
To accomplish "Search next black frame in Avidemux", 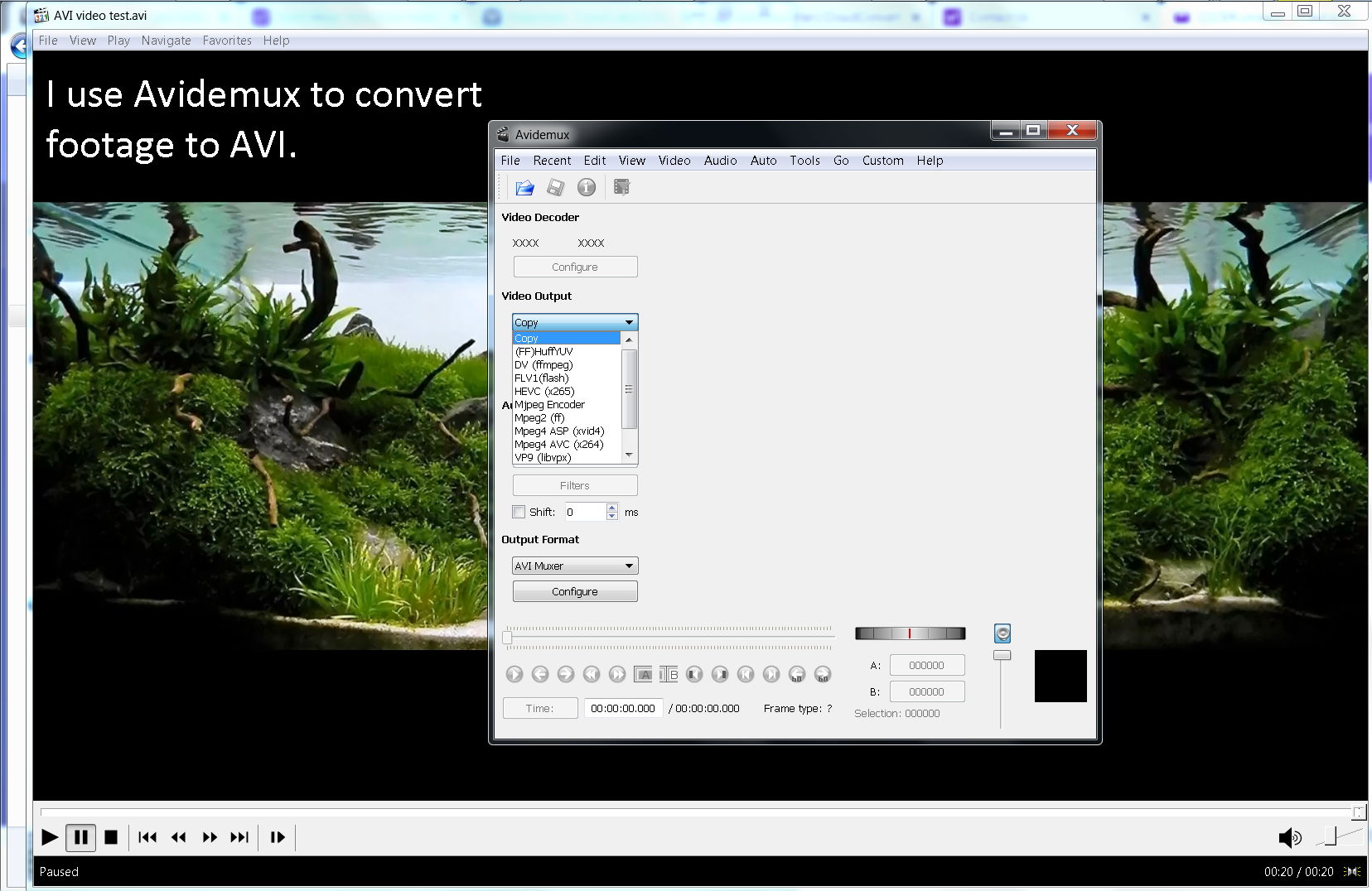I will tap(720, 674).
